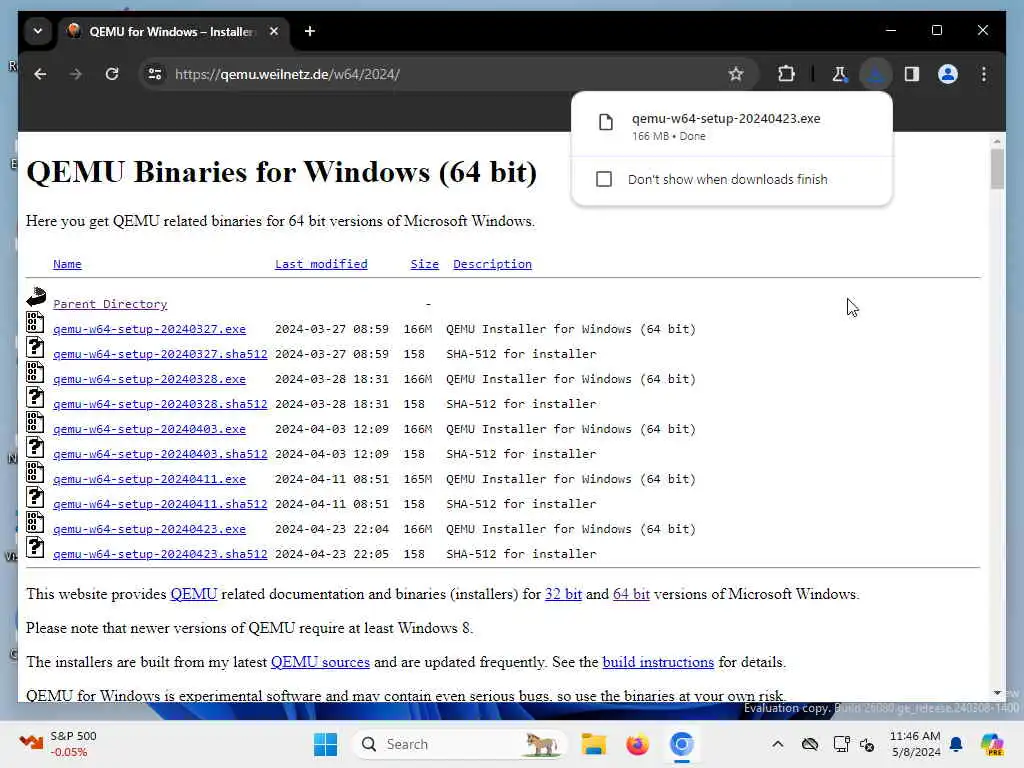Viewport: 1024px width, 768px height.
Task: Open the S&P 500 widget
Action: [59, 744]
